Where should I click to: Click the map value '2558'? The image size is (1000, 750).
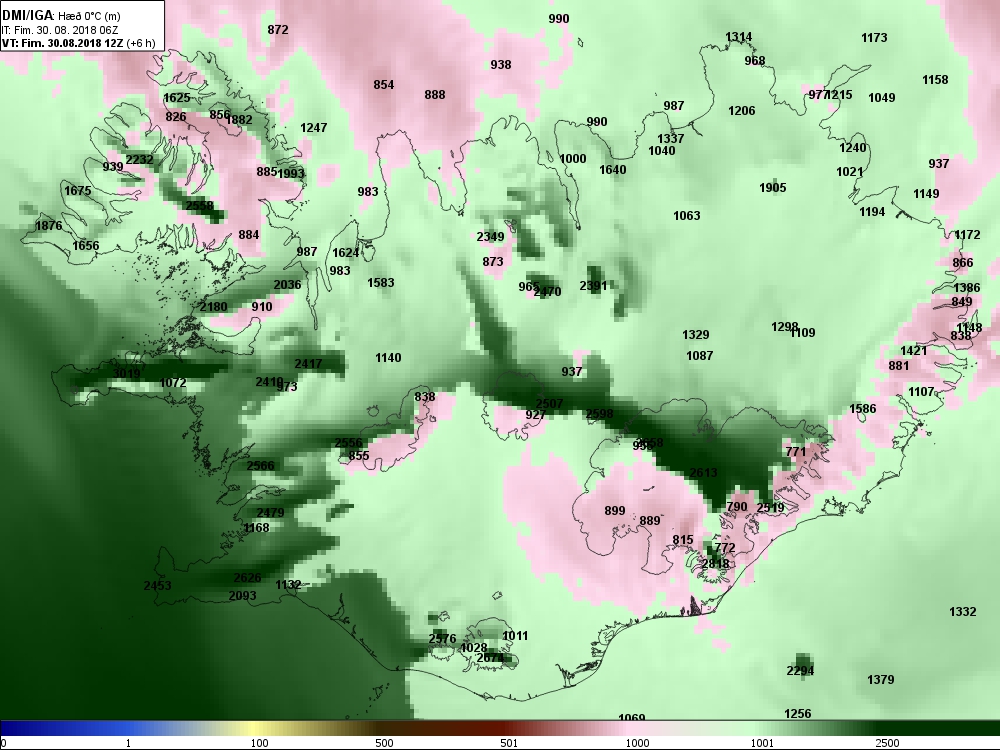point(200,206)
